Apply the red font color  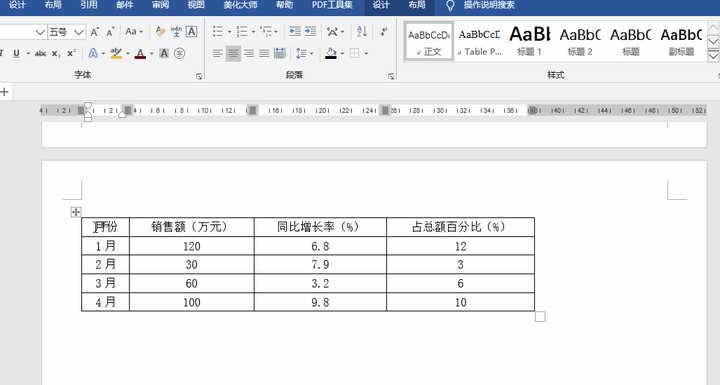pos(141,53)
